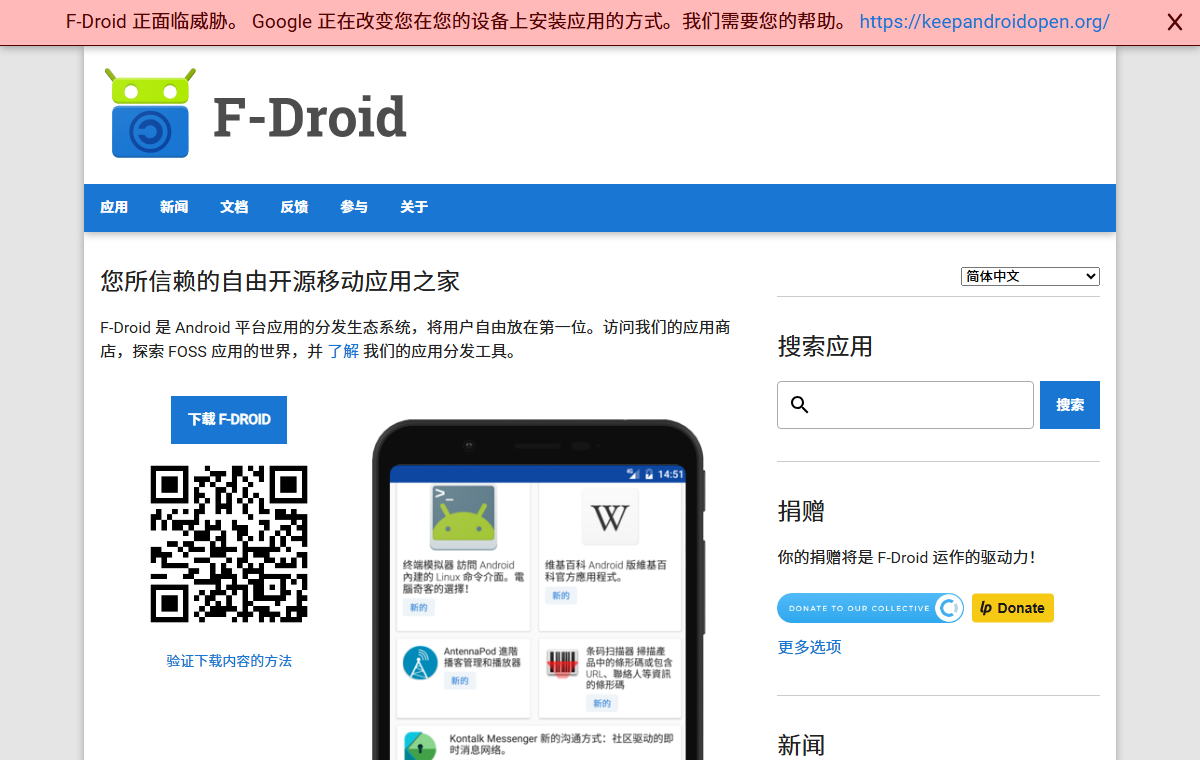This screenshot has height=760, width=1200.
Task: Click the magnifier icon in the search box
Action: [x=799, y=405]
